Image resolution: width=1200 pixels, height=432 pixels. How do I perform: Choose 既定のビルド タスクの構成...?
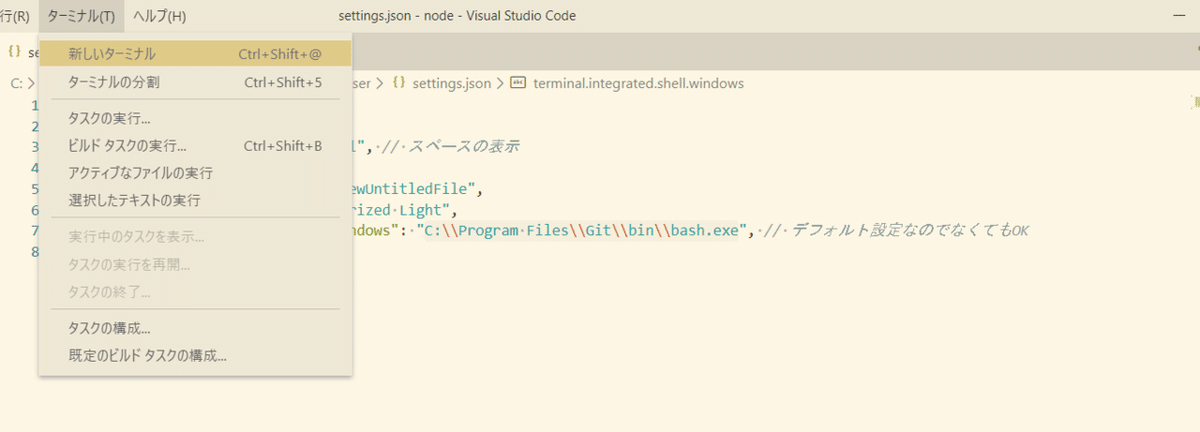(x=147, y=355)
